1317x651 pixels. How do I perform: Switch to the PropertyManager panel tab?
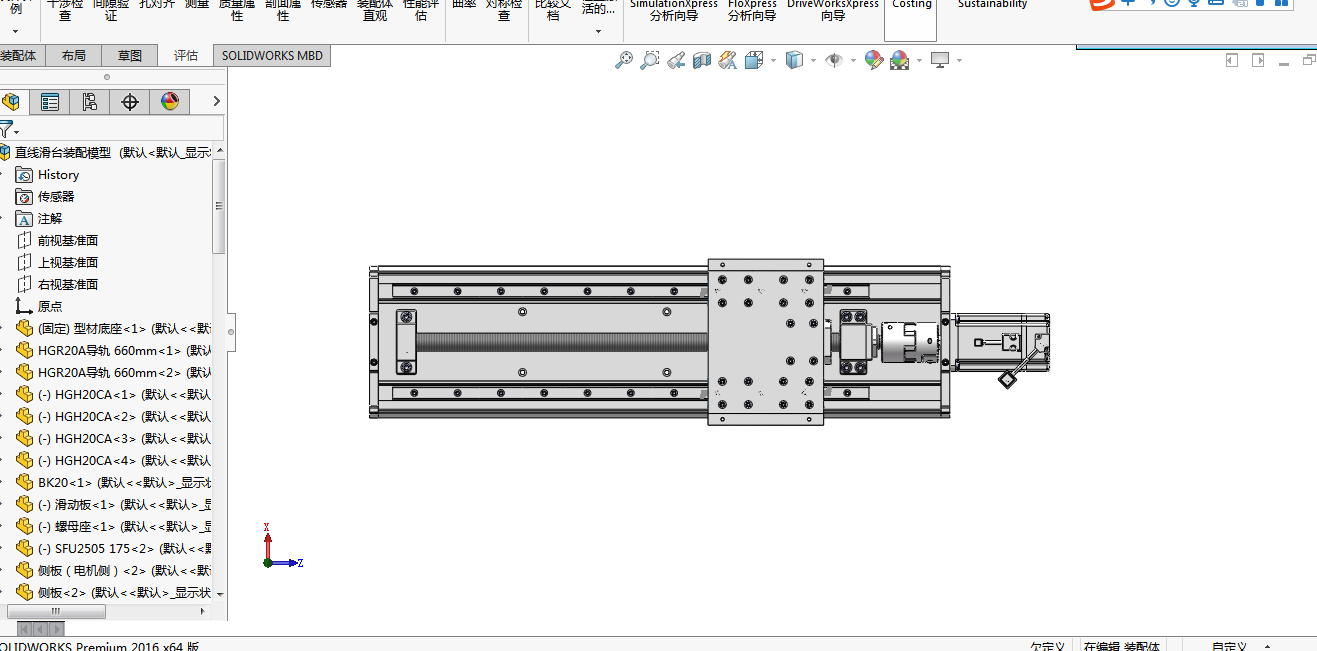49,102
